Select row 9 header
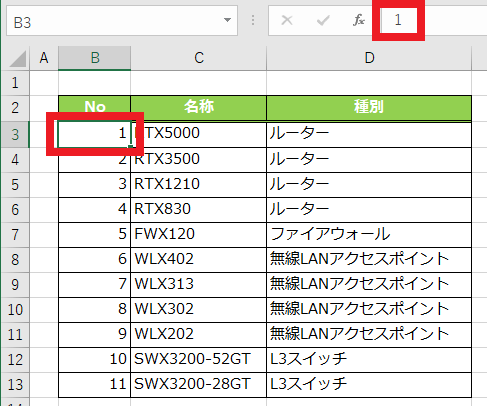This screenshot has height=406, width=487. coord(15,285)
